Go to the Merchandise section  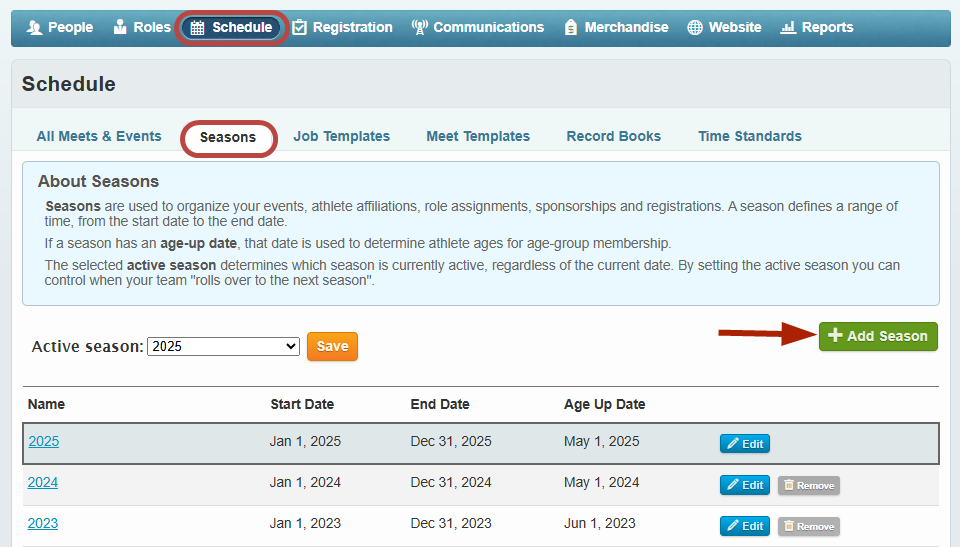coord(616,27)
